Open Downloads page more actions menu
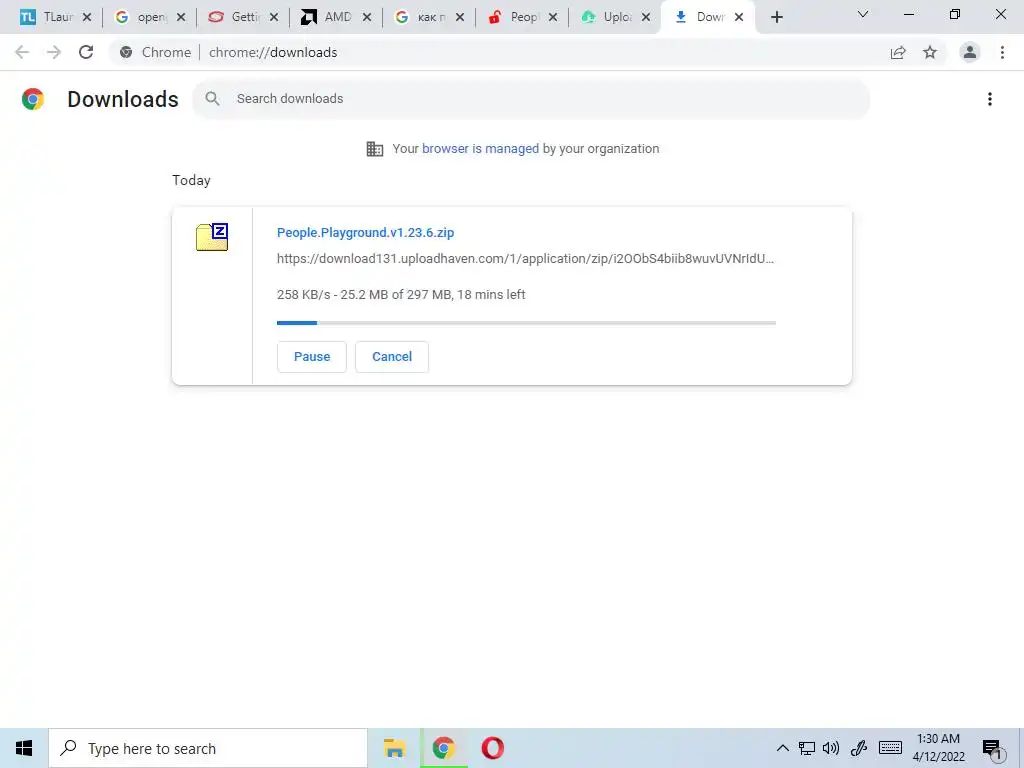 pyautogui.click(x=990, y=99)
